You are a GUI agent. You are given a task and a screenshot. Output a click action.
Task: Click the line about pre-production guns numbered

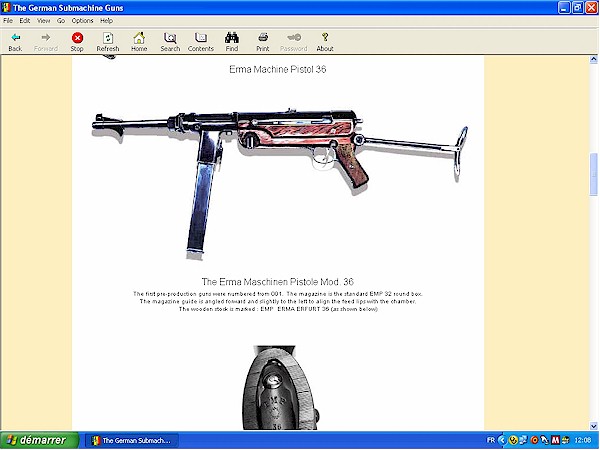pos(278,294)
